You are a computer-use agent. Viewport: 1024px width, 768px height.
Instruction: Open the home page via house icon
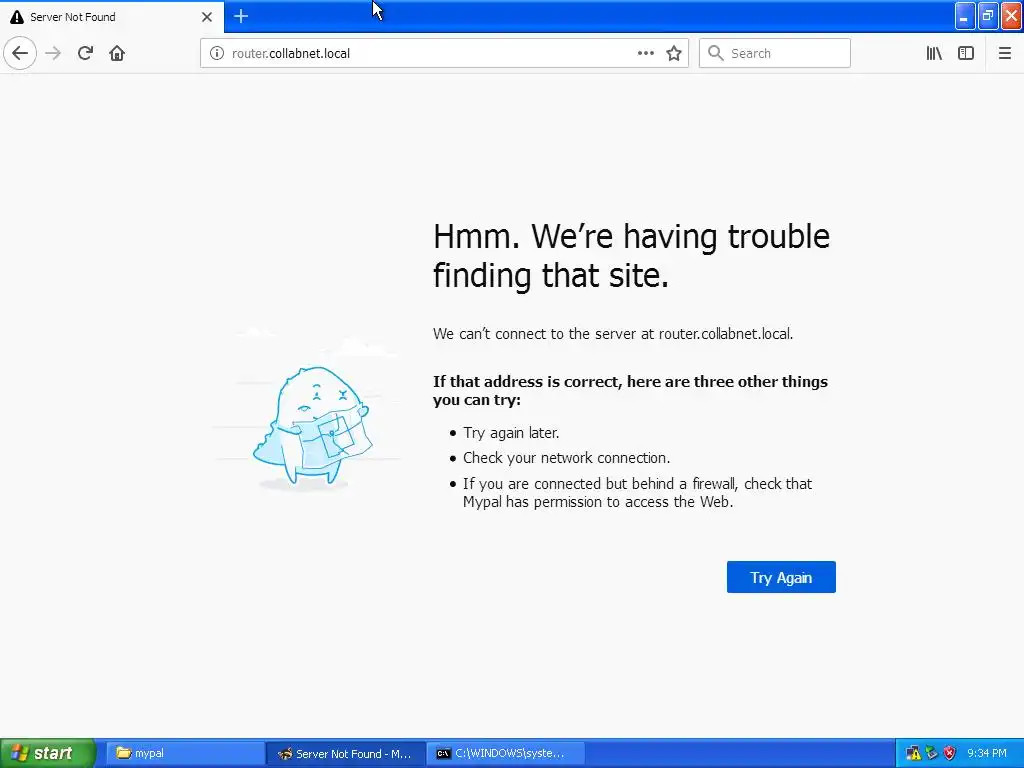pyautogui.click(x=117, y=53)
